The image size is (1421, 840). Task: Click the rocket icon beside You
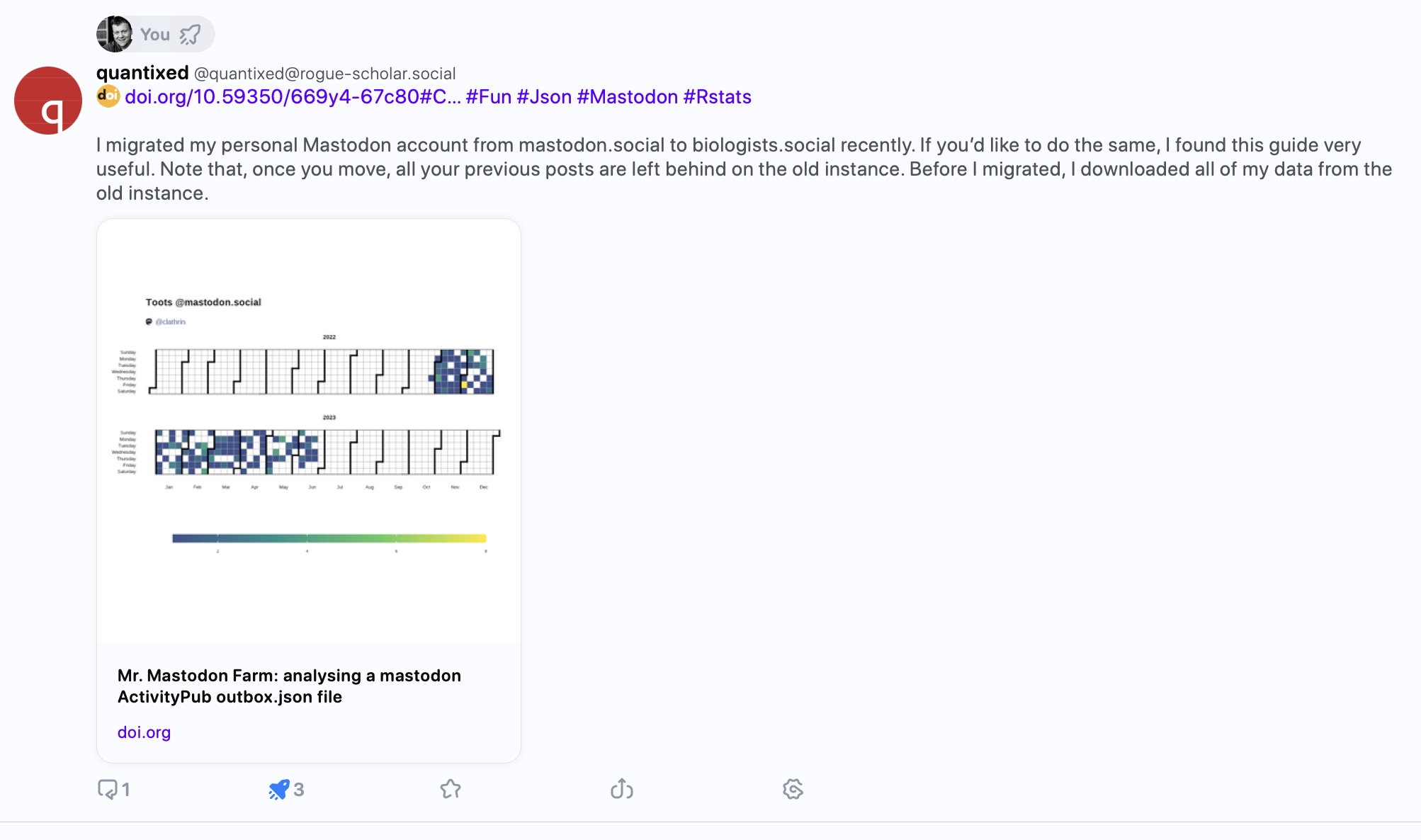tap(190, 34)
